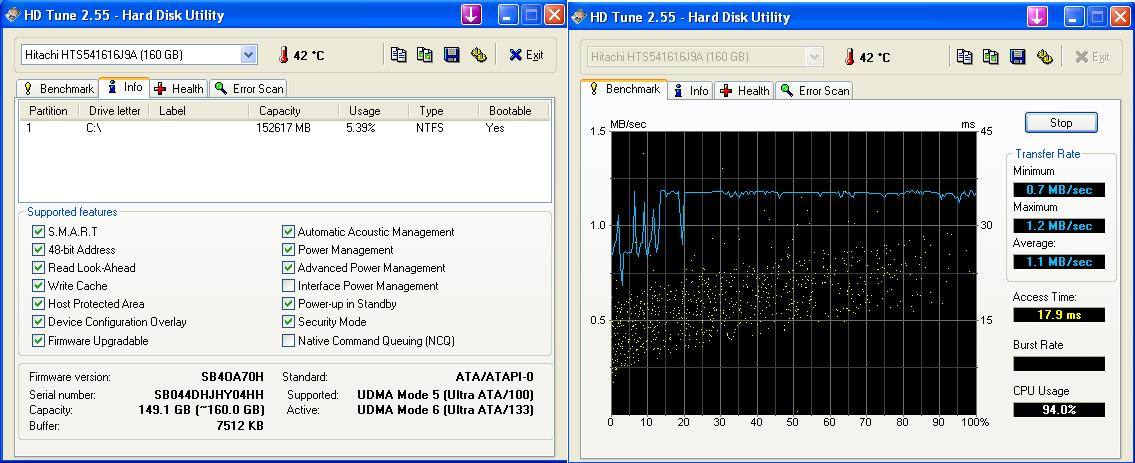The width and height of the screenshot is (1135, 463).
Task: Open options icon in left window toolbar
Action: click(x=478, y=55)
